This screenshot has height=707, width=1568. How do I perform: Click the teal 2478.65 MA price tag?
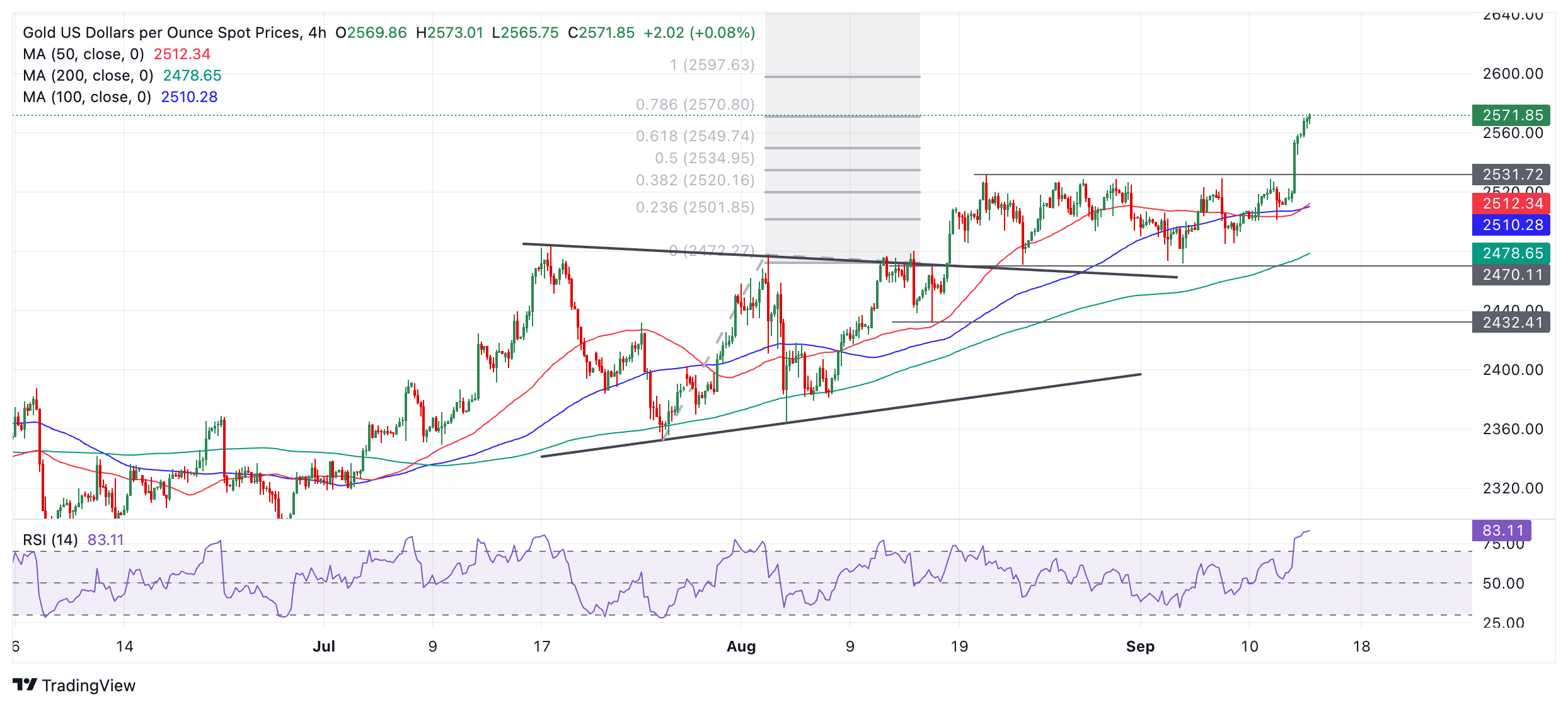pyautogui.click(x=1510, y=253)
